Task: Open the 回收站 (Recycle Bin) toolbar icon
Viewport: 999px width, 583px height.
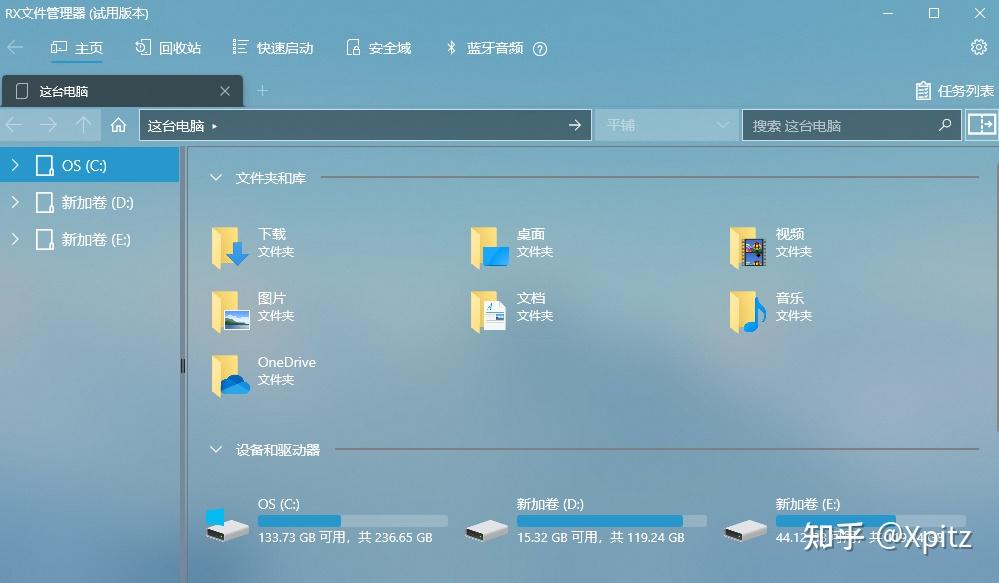Action: [168, 46]
